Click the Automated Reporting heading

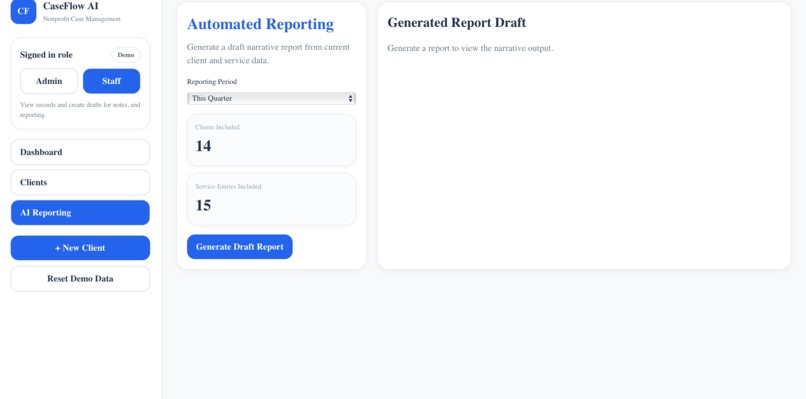(260, 24)
